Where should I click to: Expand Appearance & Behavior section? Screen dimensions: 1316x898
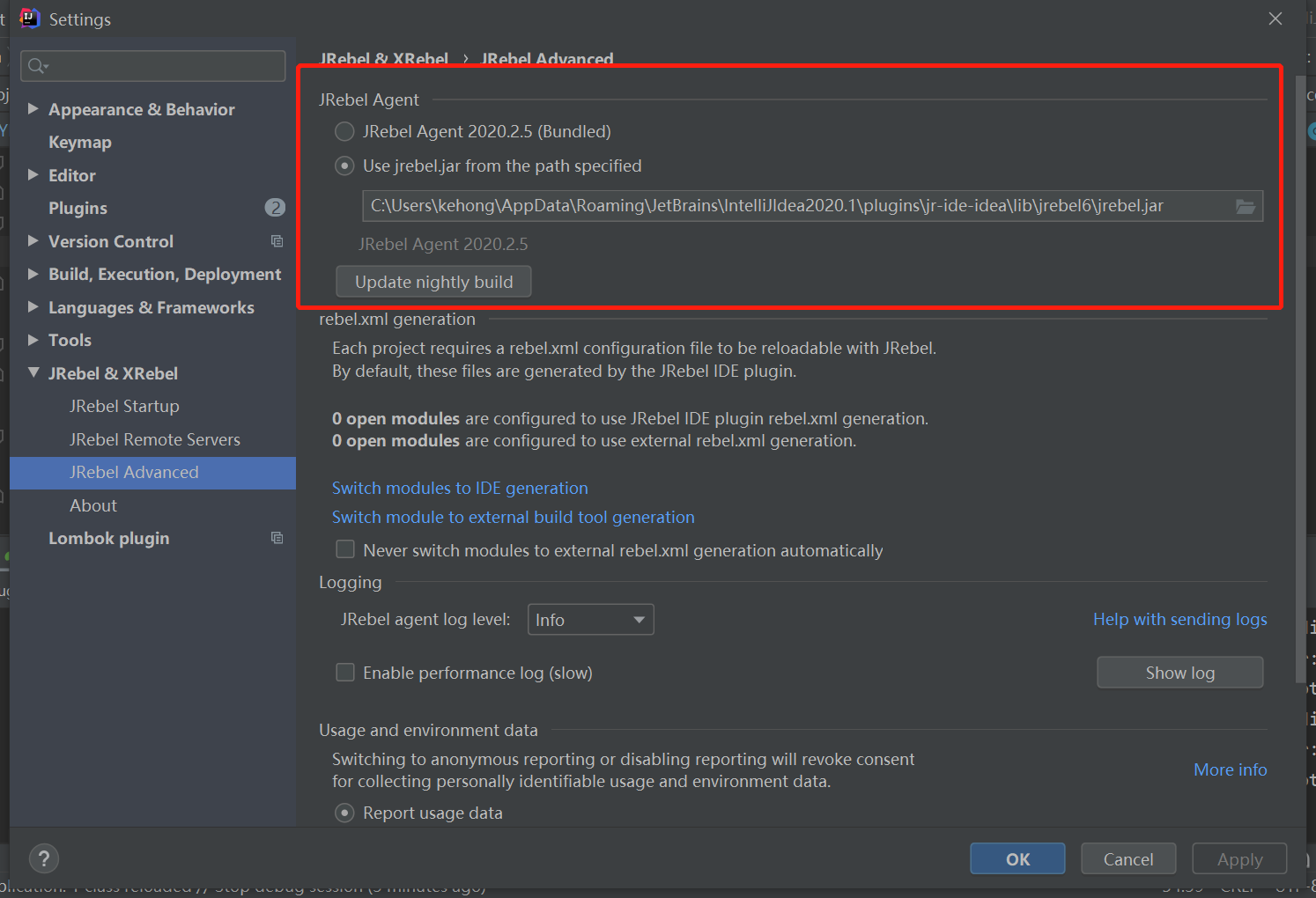tap(33, 108)
